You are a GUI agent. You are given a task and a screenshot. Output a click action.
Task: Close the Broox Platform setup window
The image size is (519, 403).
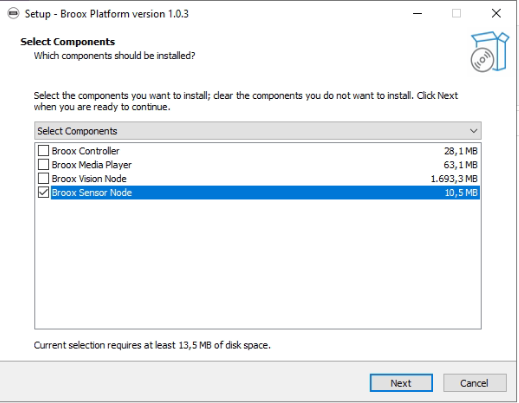click(x=496, y=14)
